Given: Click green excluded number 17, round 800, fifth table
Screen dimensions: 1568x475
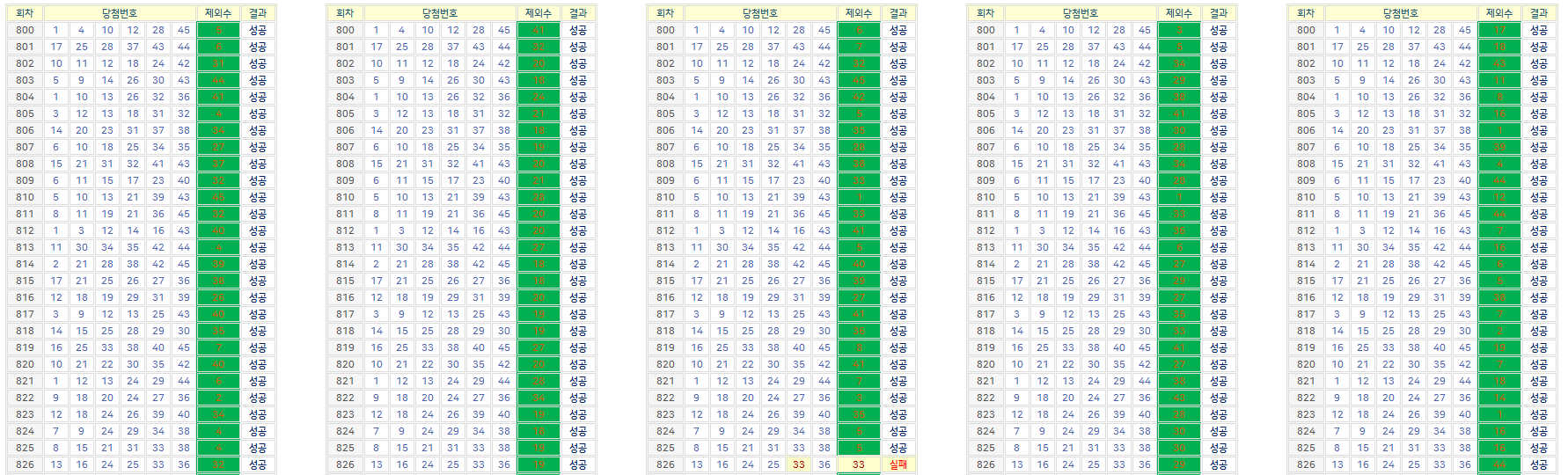Looking at the screenshot, I should (x=1498, y=30).
